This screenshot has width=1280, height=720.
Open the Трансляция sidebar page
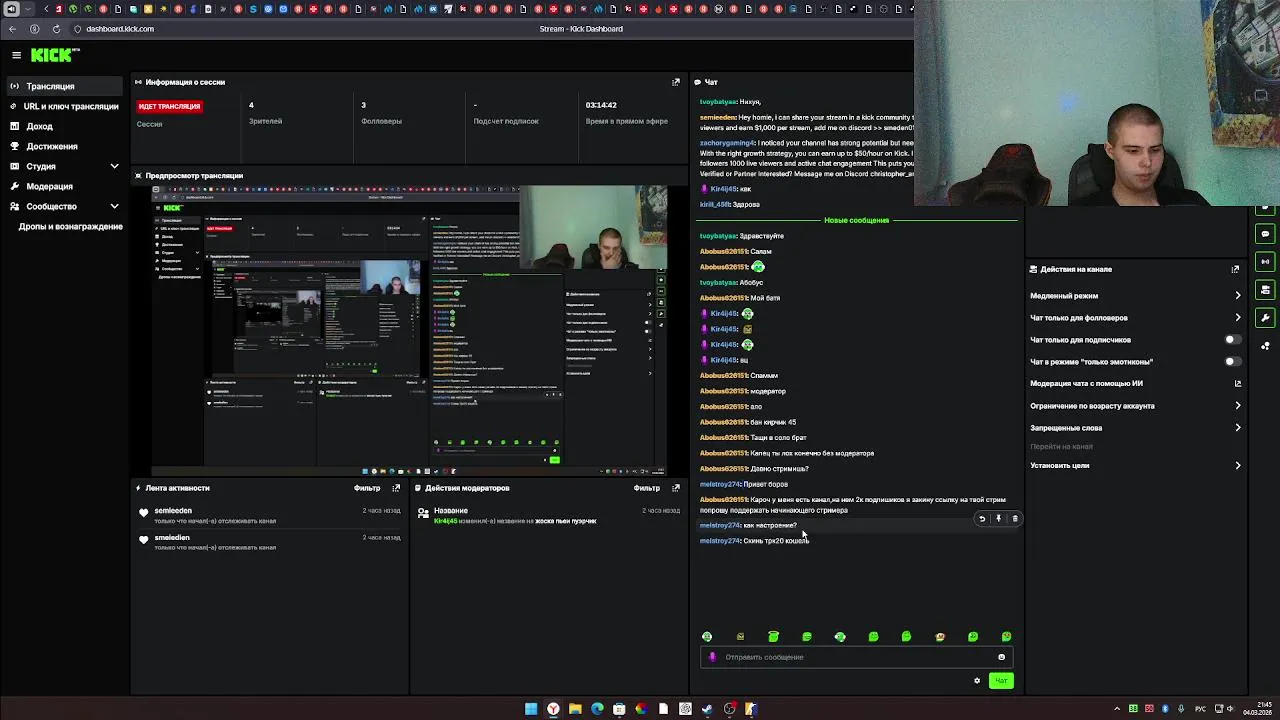tap(64, 86)
